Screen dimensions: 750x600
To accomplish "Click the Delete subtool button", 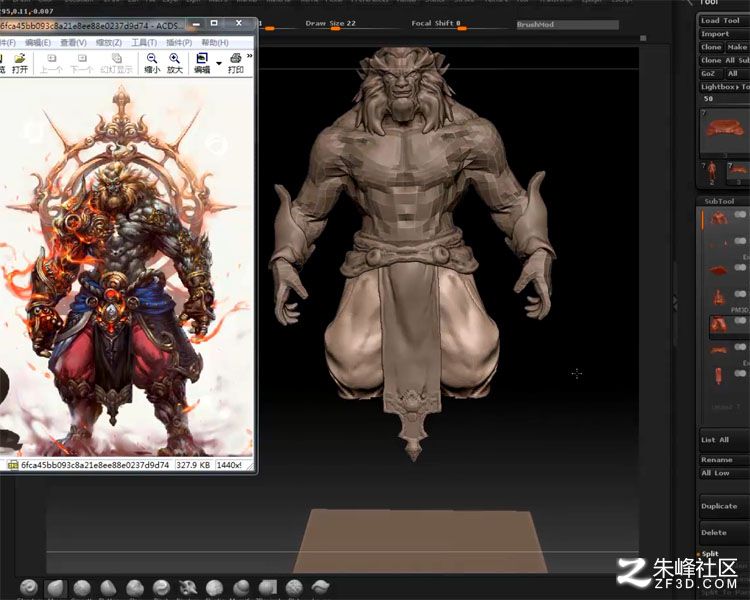I will [723, 533].
